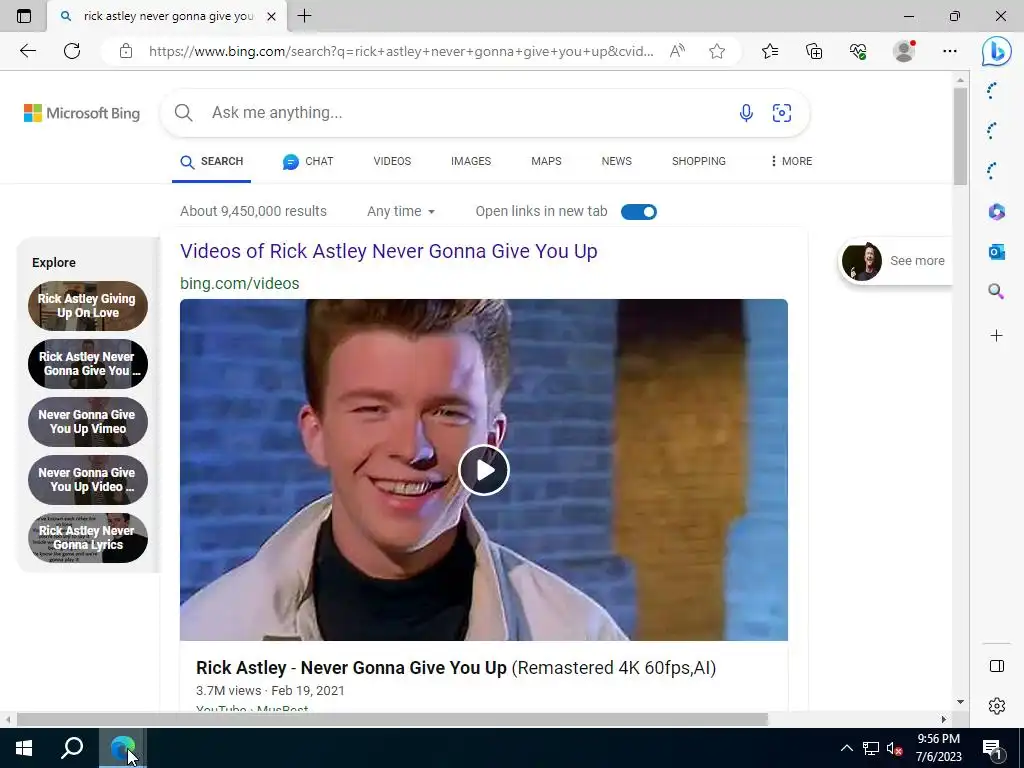Click the scroll down arrow of page

(x=960, y=702)
